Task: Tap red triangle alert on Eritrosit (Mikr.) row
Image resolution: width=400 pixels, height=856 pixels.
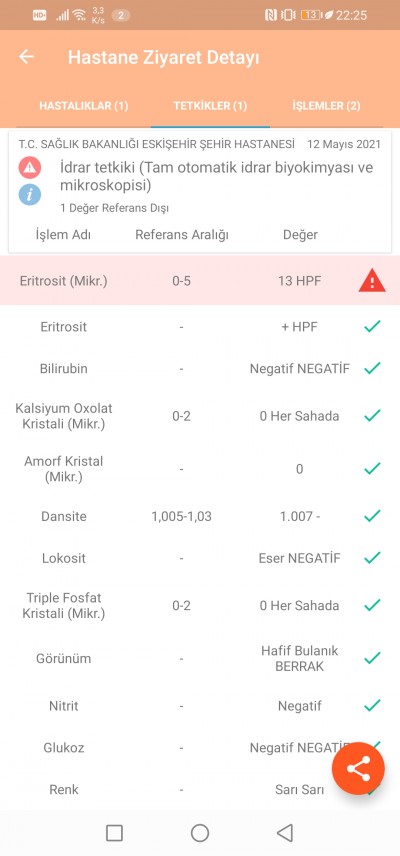Action: (x=372, y=282)
